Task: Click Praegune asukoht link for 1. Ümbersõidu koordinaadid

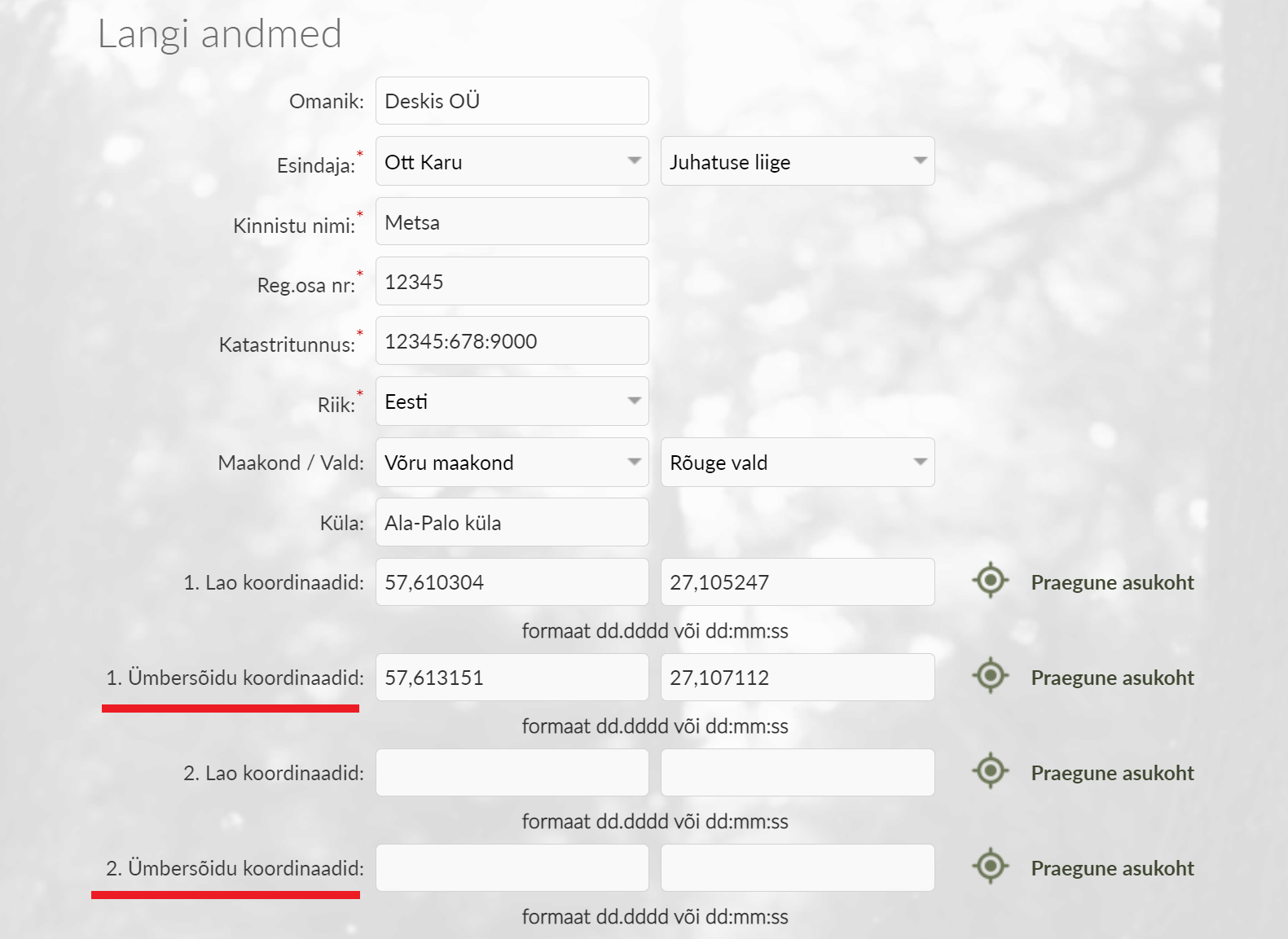Action: pos(1112,678)
